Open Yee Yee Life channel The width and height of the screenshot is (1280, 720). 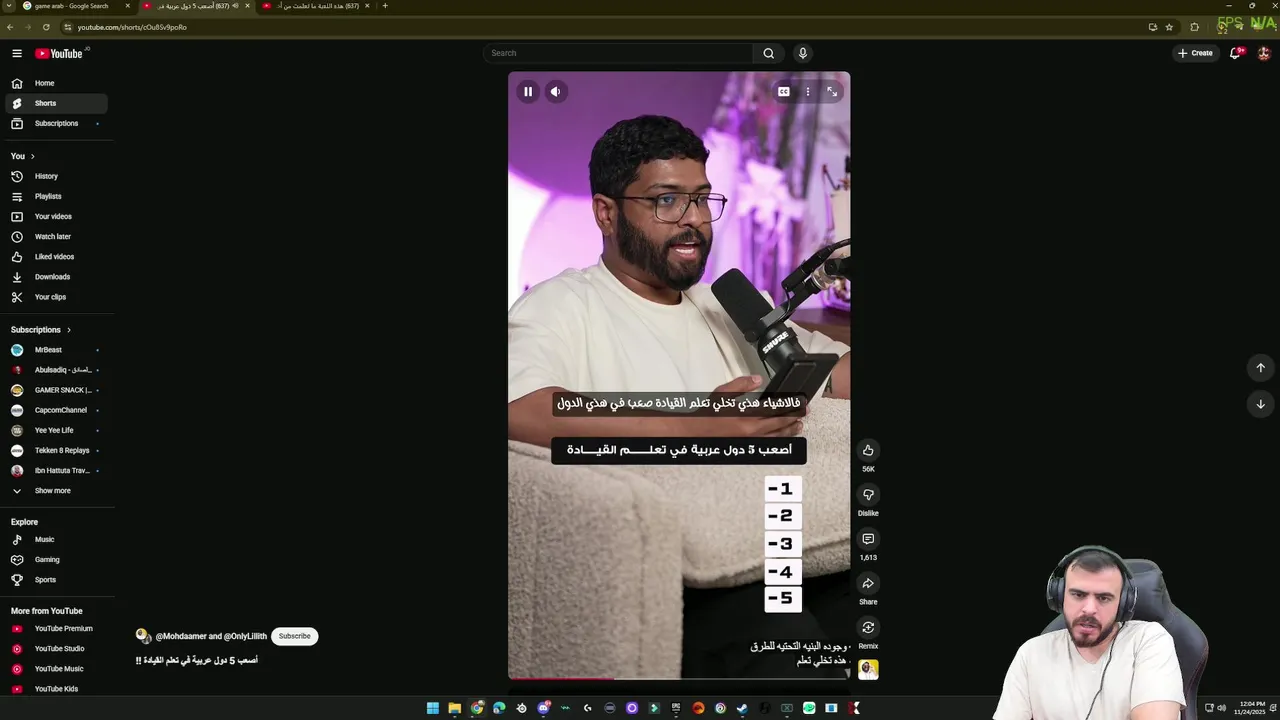tap(56, 430)
